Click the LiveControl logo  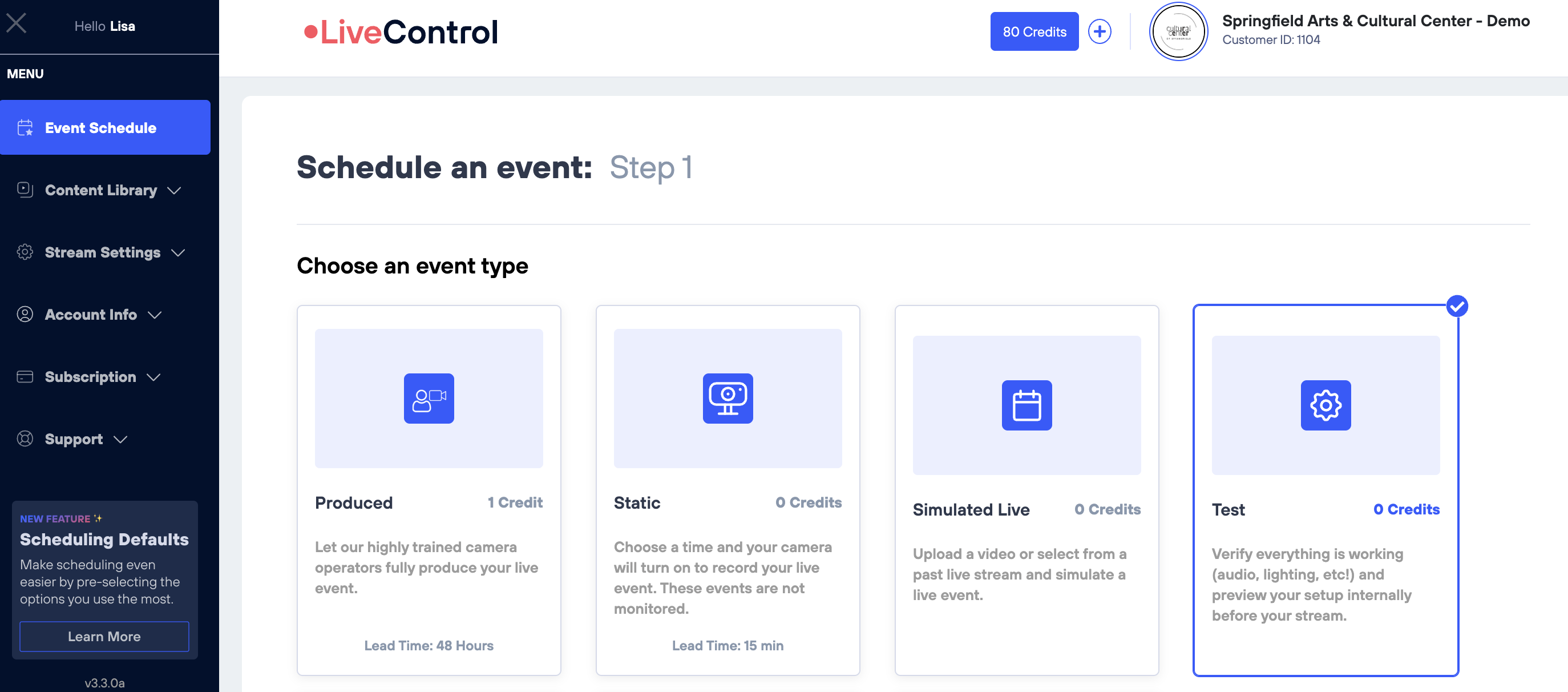point(402,31)
